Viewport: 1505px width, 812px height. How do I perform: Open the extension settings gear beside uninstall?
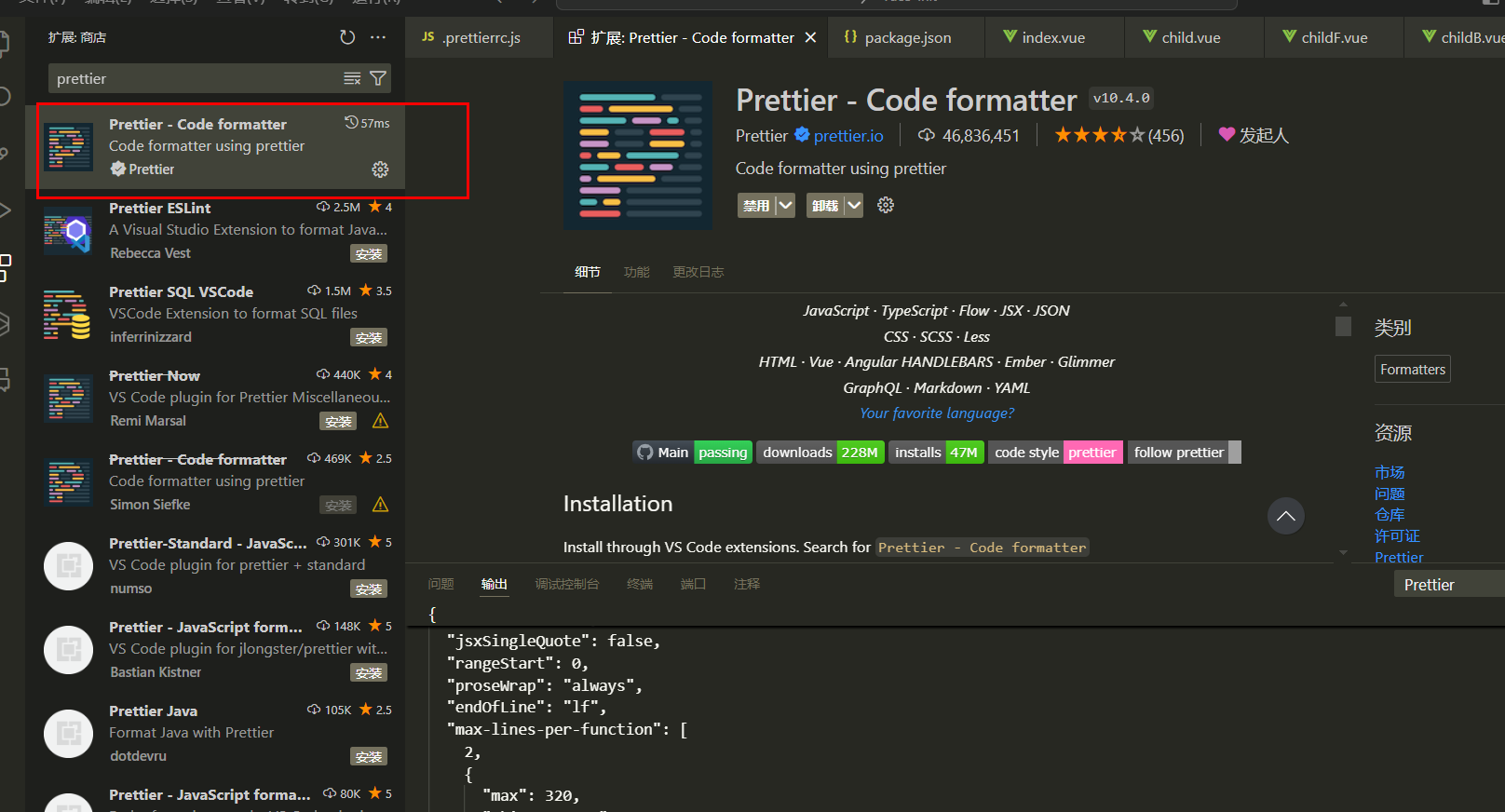pyautogui.click(x=886, y=205)
